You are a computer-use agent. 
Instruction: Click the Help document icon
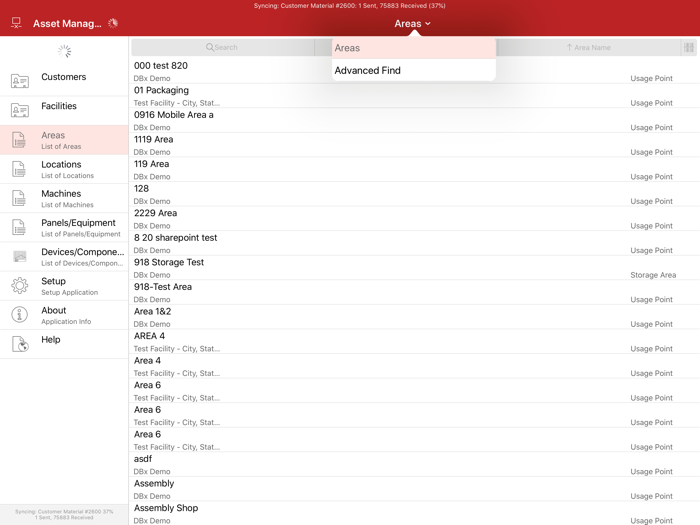(x=20, y=344)
